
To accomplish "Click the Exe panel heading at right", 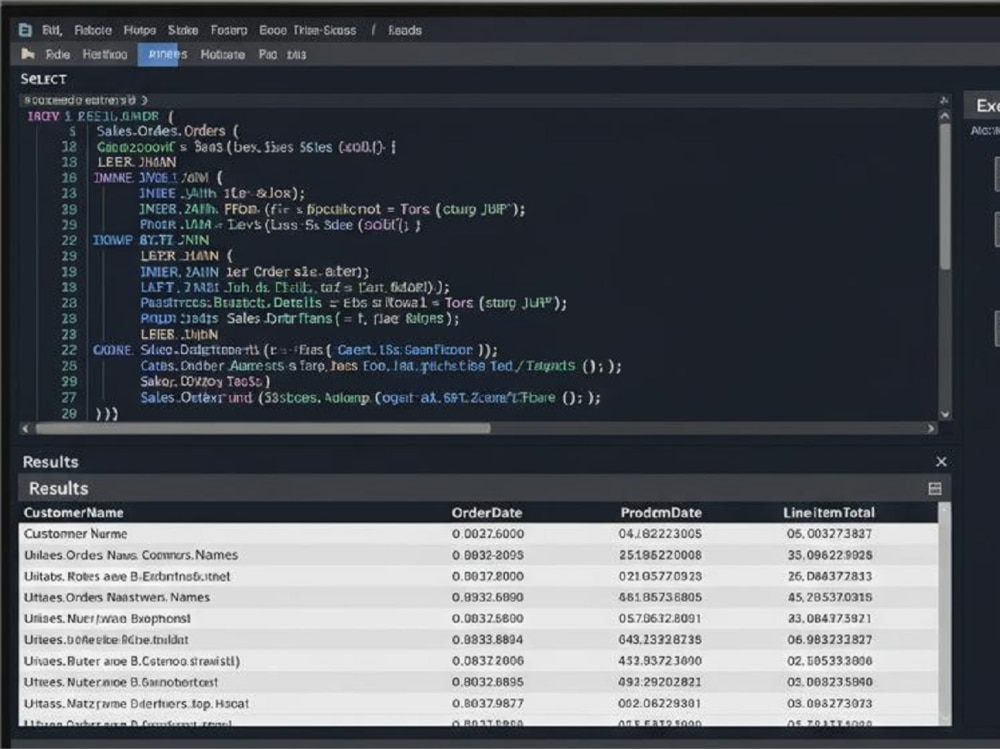I will click(x=987, y=105).
